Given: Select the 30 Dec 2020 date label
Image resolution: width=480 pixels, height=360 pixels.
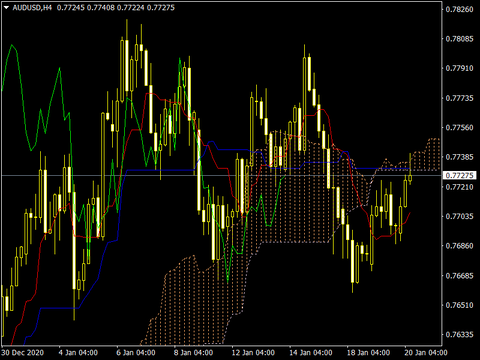Looking at the screenshot, I should (23, 353).
